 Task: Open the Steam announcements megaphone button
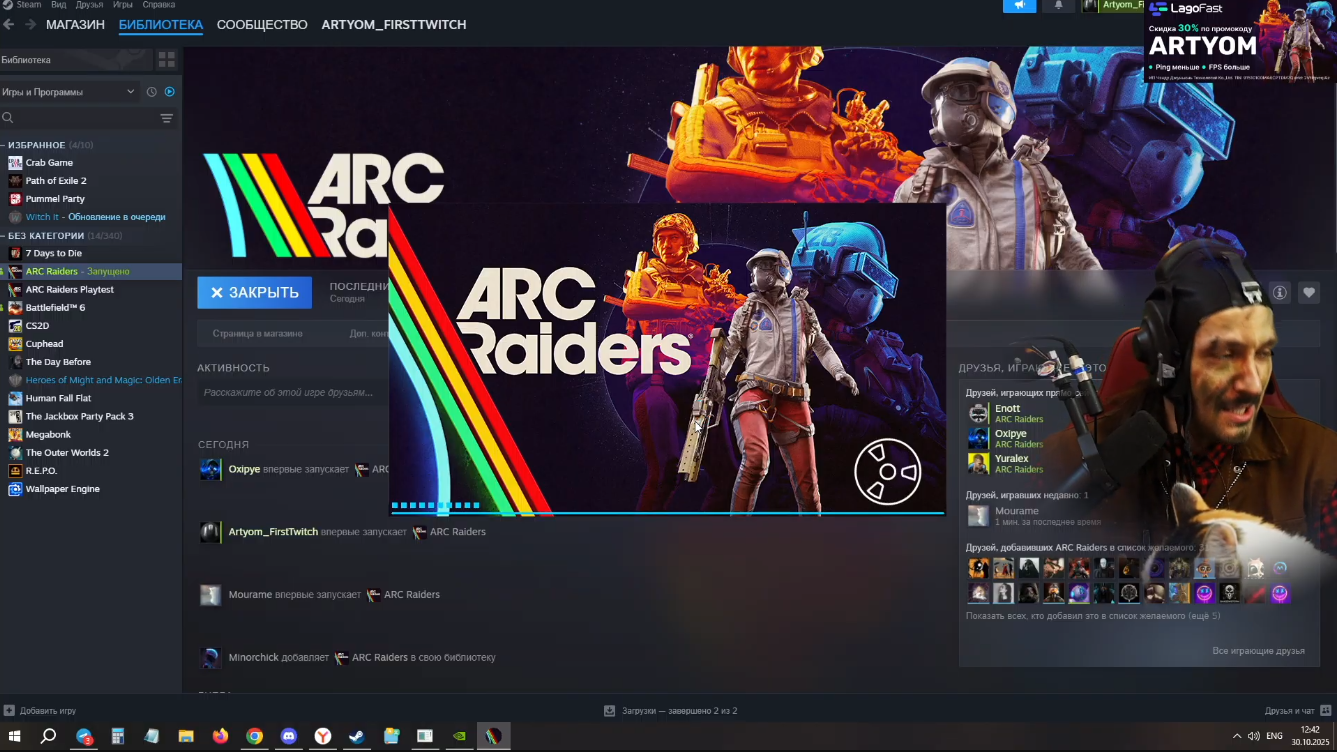(x=1019, y=5)
